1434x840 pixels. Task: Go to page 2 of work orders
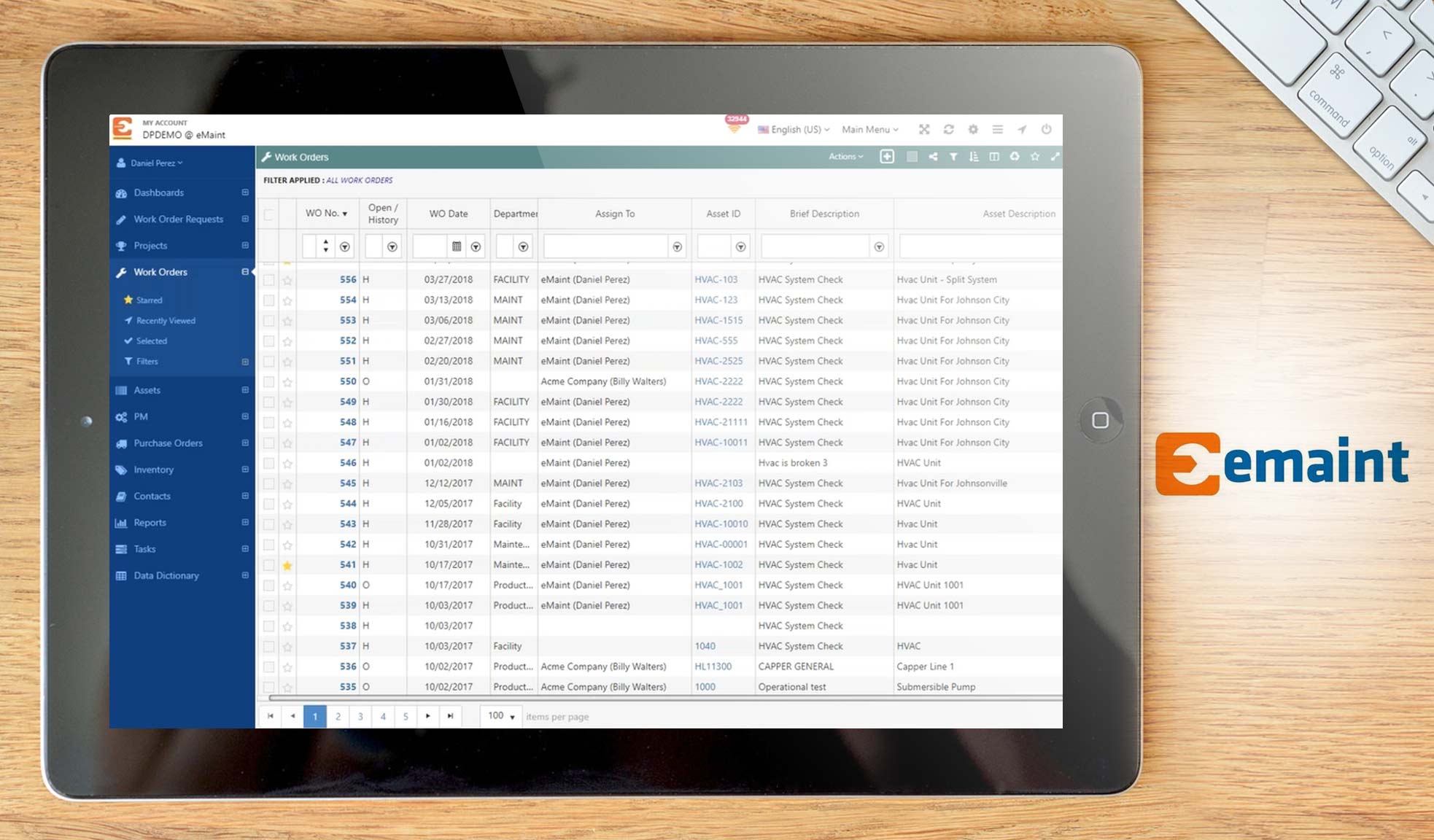coord(338,716)
